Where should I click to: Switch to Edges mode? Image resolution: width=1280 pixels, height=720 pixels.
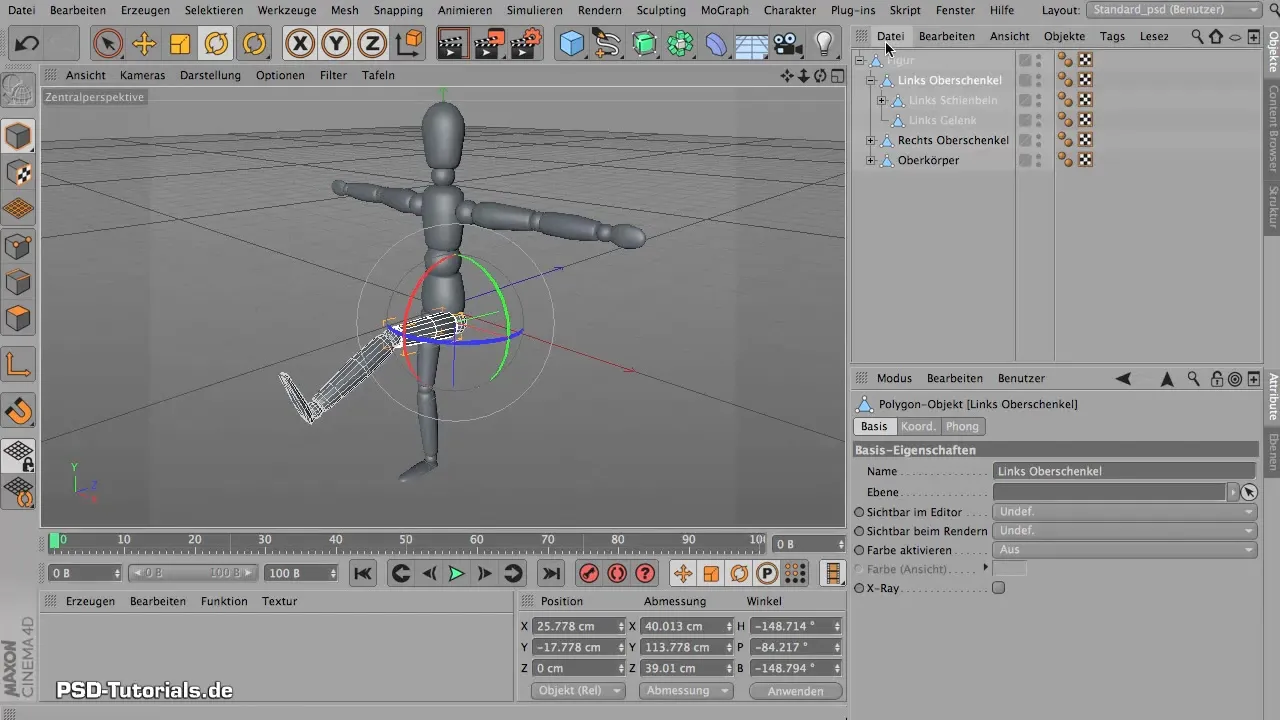coord(19,283)
